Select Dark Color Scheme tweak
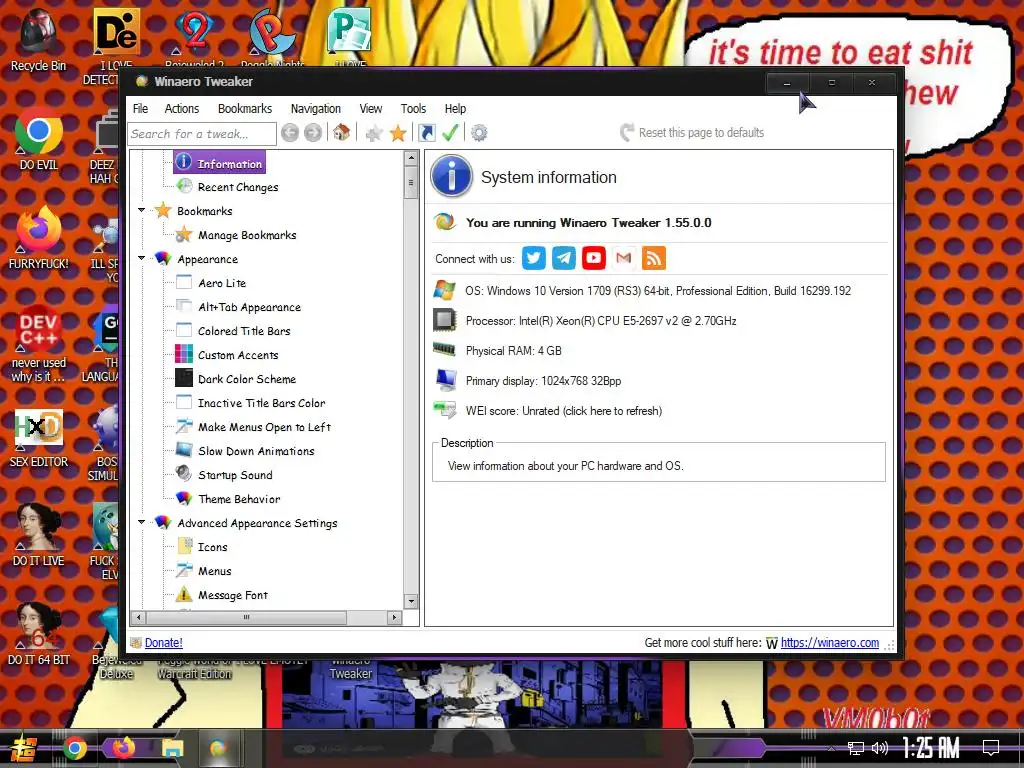 (247, 379)
